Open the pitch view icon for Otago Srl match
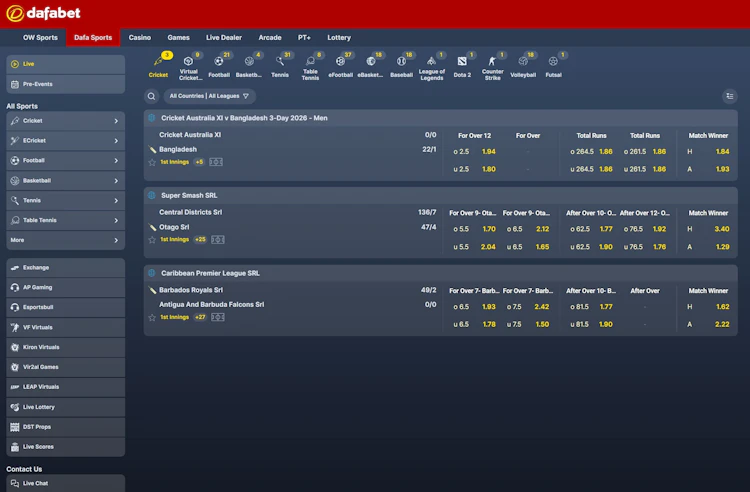 [218, 240]
